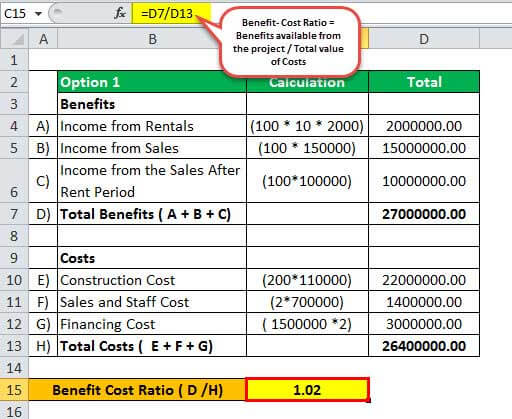512x419 pixels.
Task: Select the 10000000.00 cell
Action: point(424,181)
